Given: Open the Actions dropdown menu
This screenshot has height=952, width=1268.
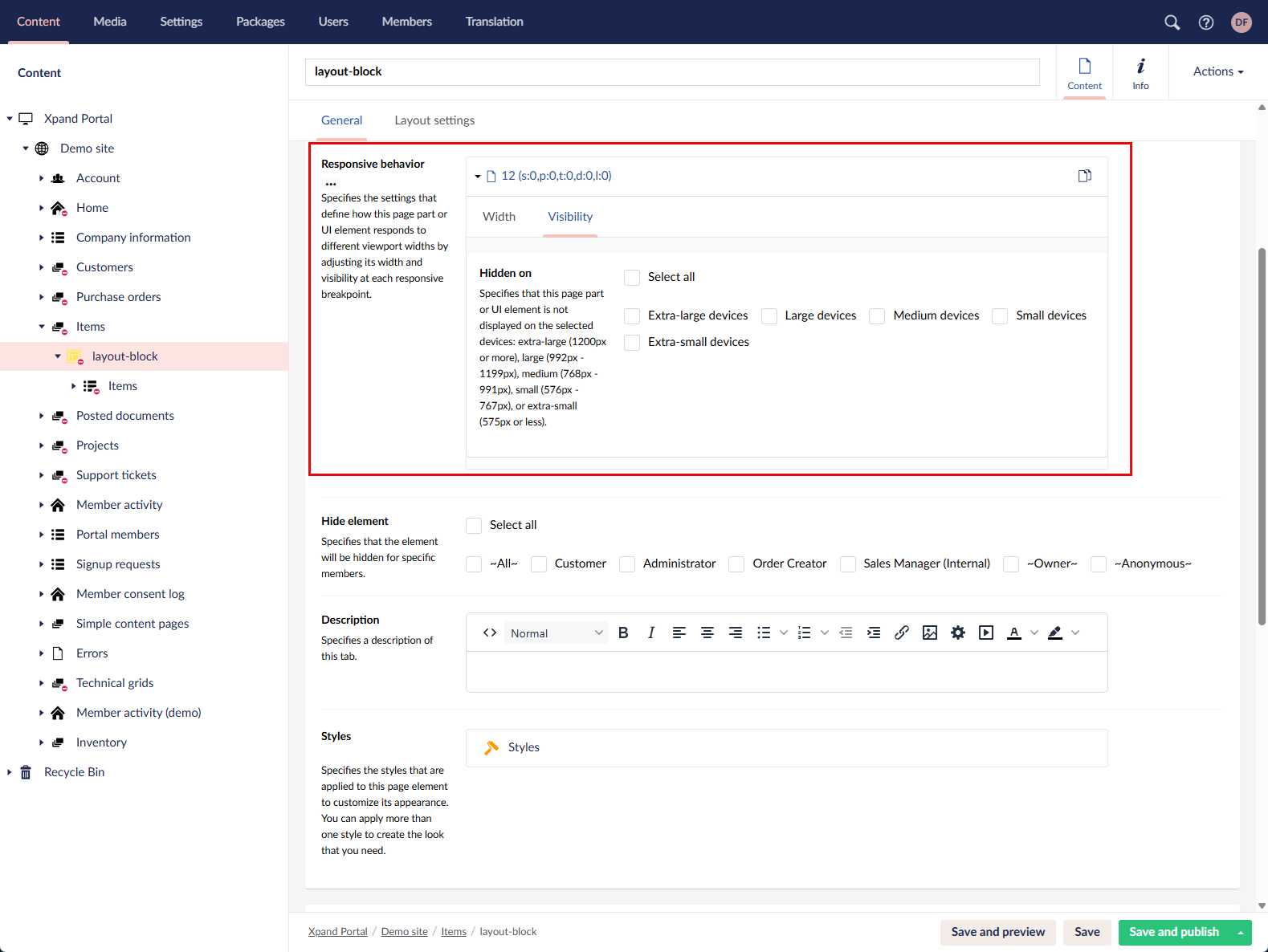Looking at the screenshot, I should (1217, 71).
